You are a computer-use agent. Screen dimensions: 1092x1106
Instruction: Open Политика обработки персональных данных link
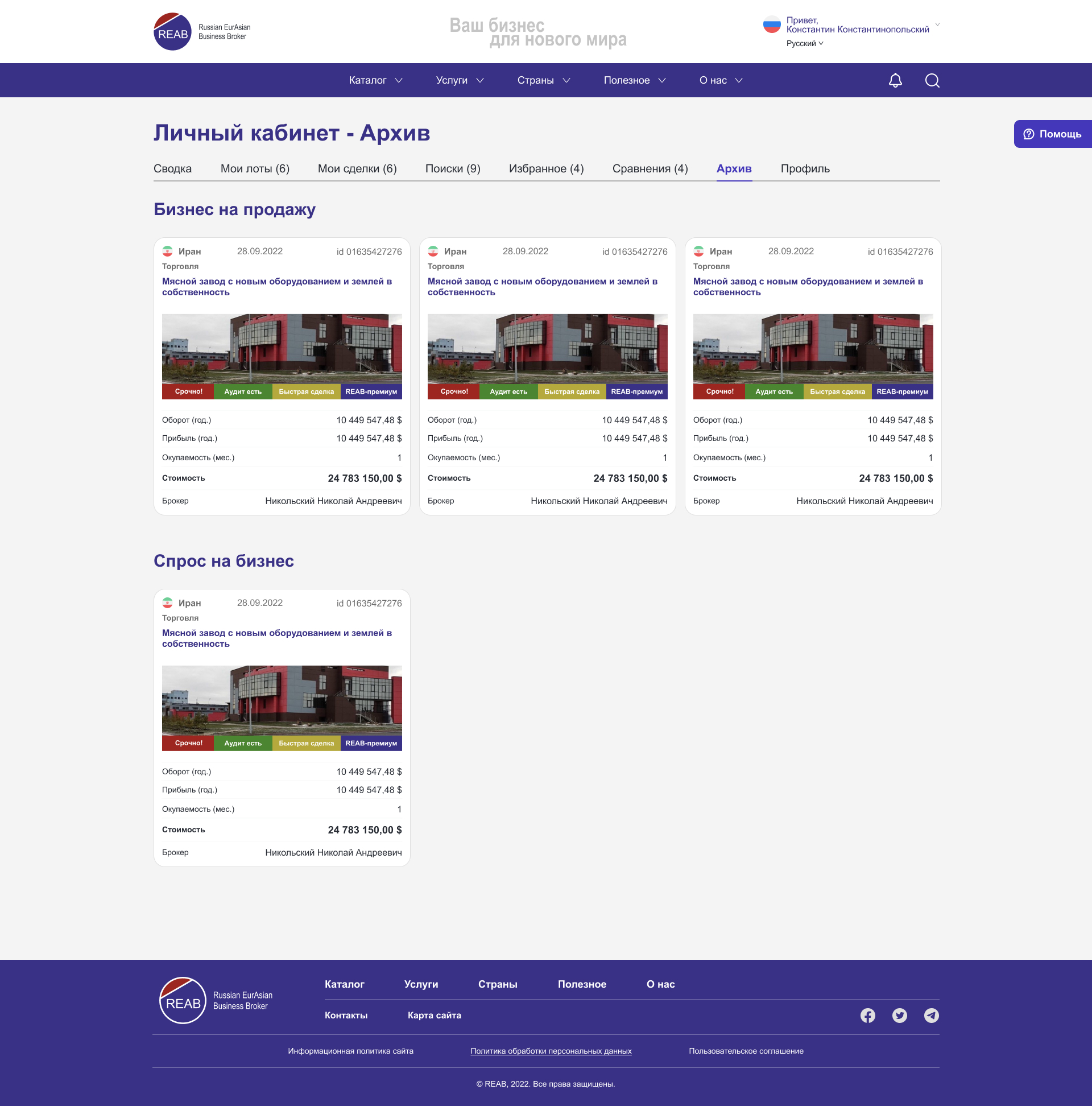click(x=551, y=1051)
